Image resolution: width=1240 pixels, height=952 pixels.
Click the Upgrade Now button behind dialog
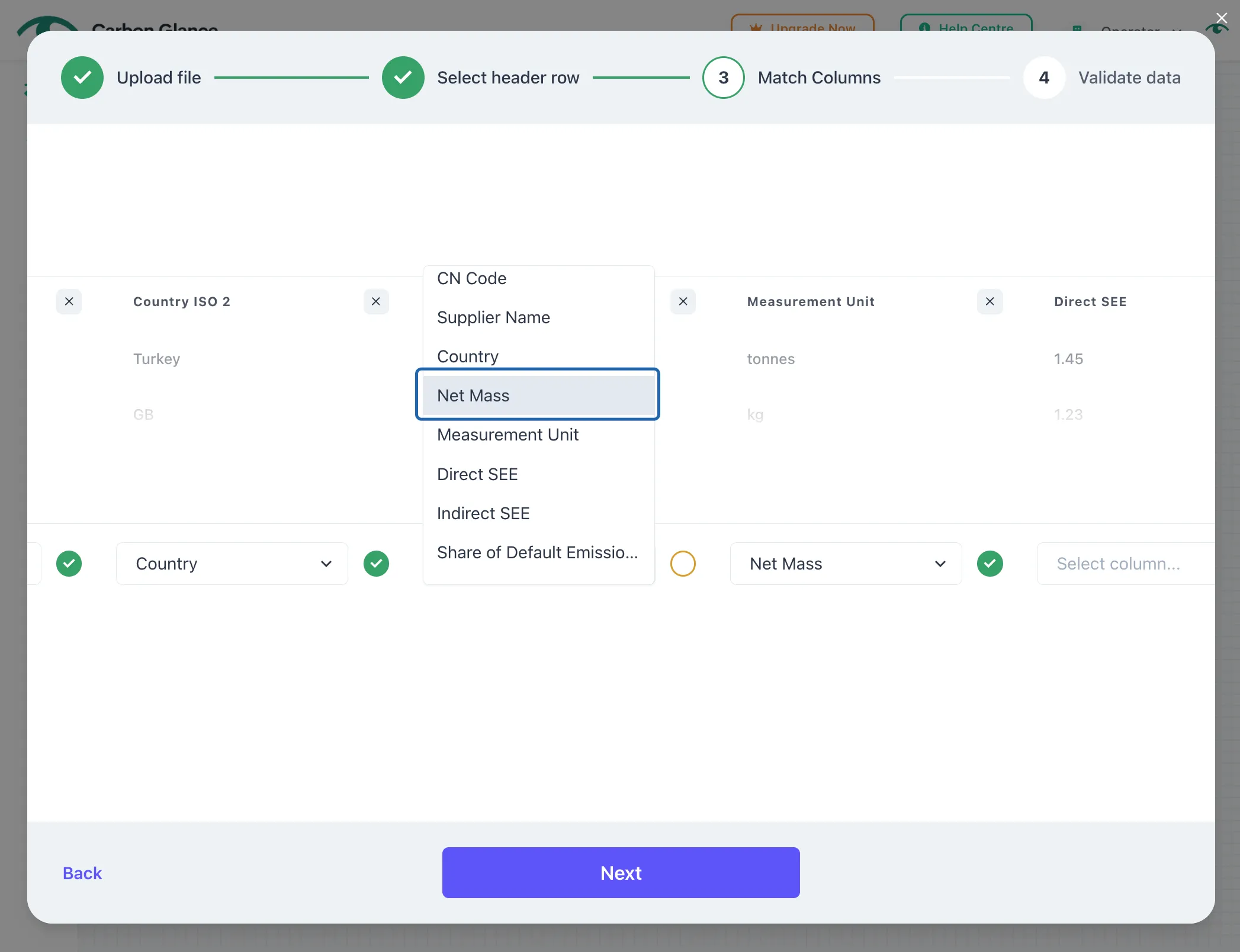click(802, 24)
